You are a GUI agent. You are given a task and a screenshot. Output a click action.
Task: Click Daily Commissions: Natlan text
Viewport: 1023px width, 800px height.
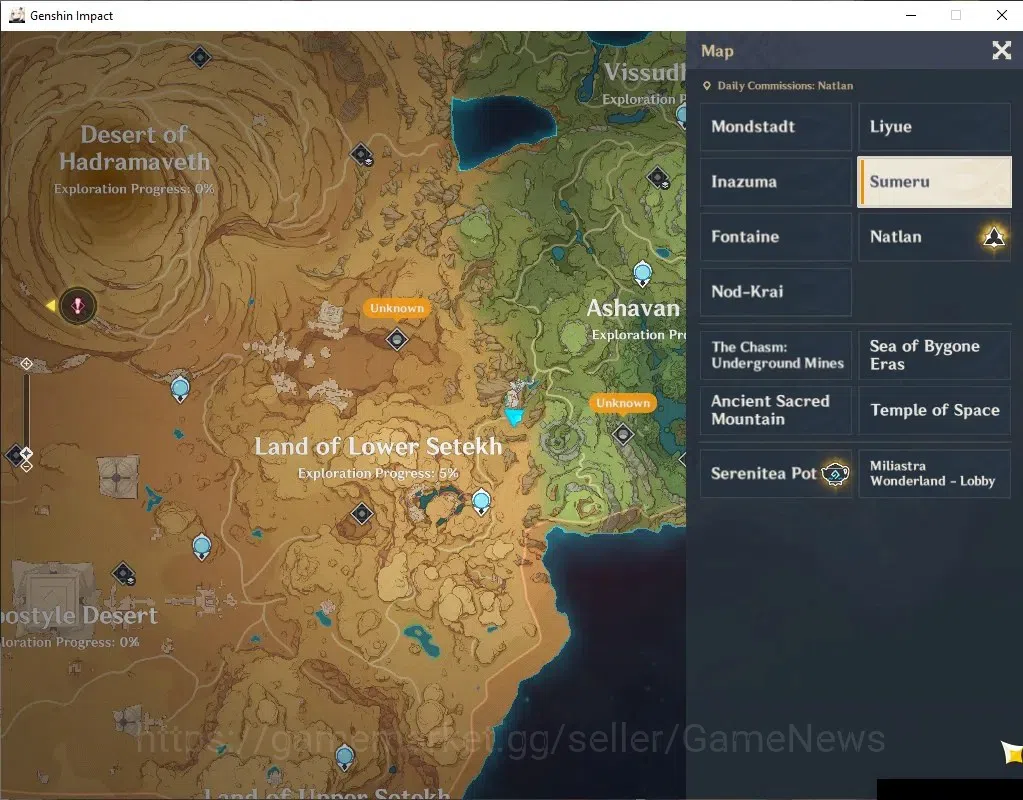[785, 85]
